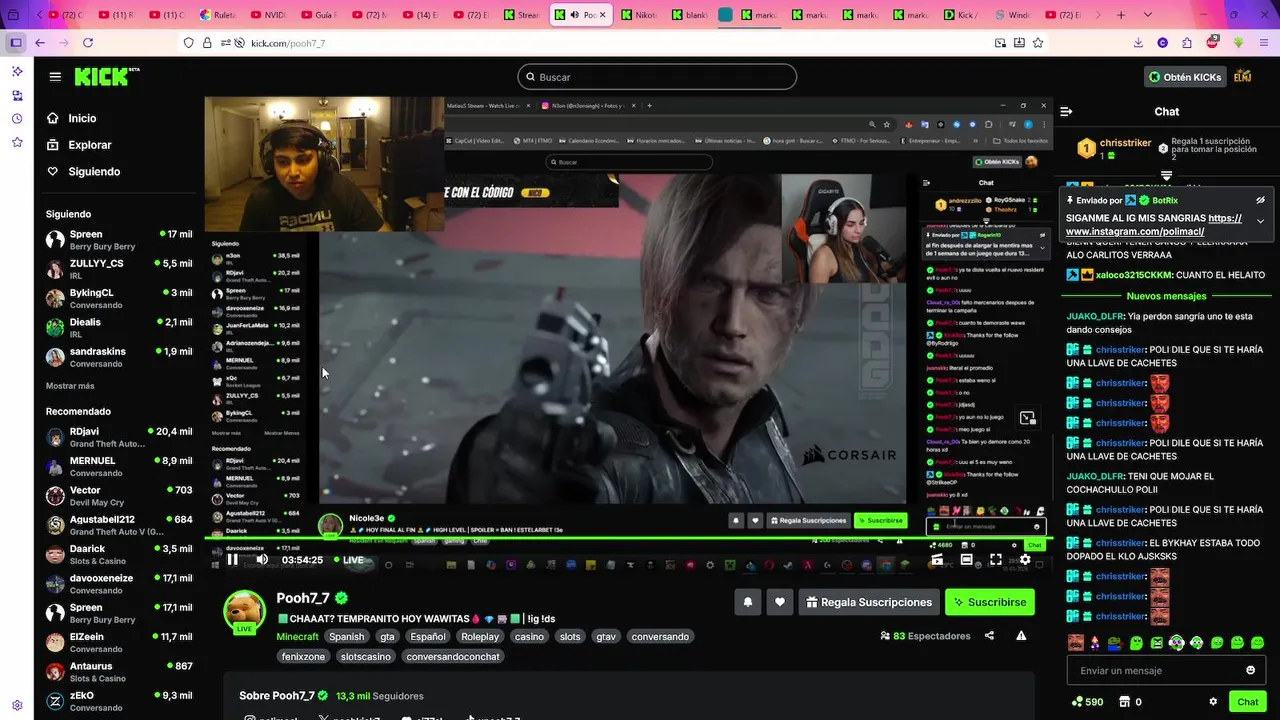1280x720 pixels.
Task: Open Spreen channel in Siguiendo list
Action: point(118,240)
